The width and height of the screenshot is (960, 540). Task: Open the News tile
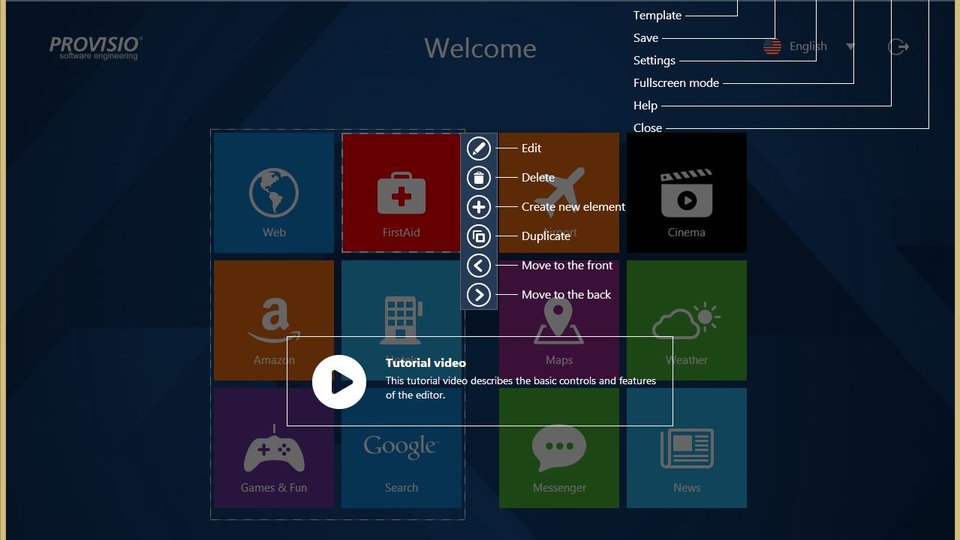(686, 448)
